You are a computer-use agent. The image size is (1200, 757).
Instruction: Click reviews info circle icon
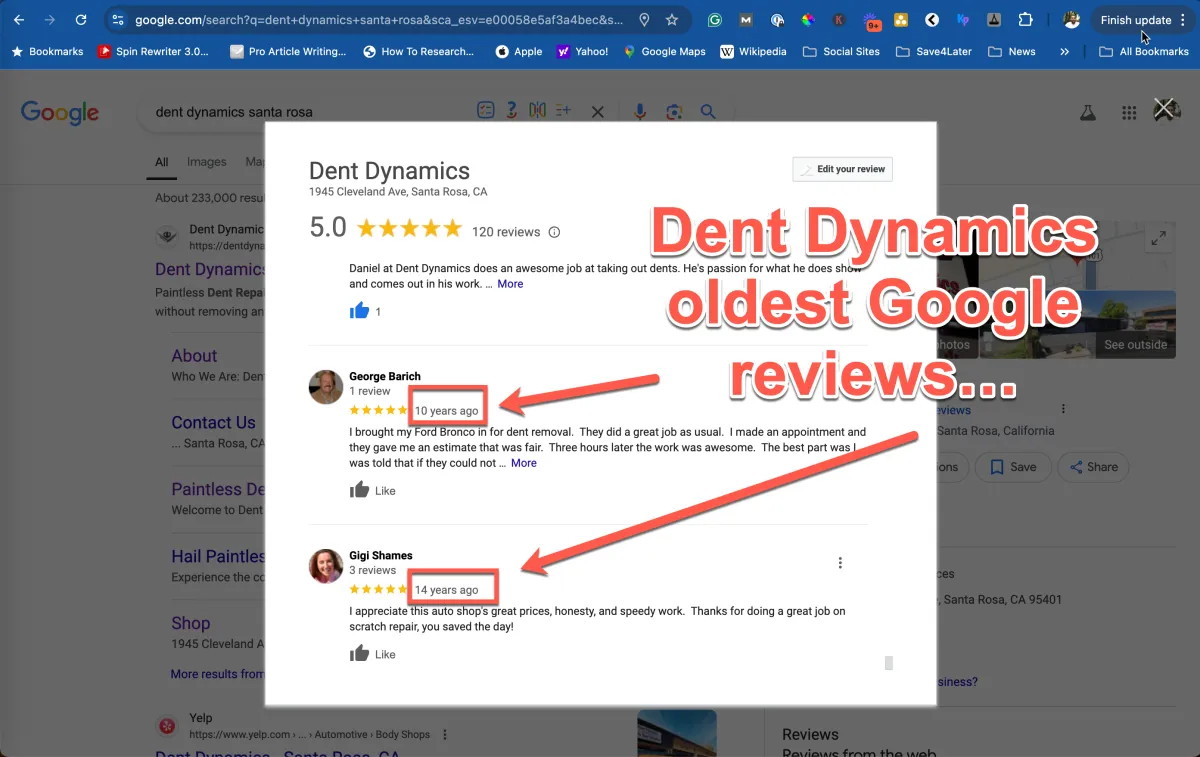pos(554,232)
